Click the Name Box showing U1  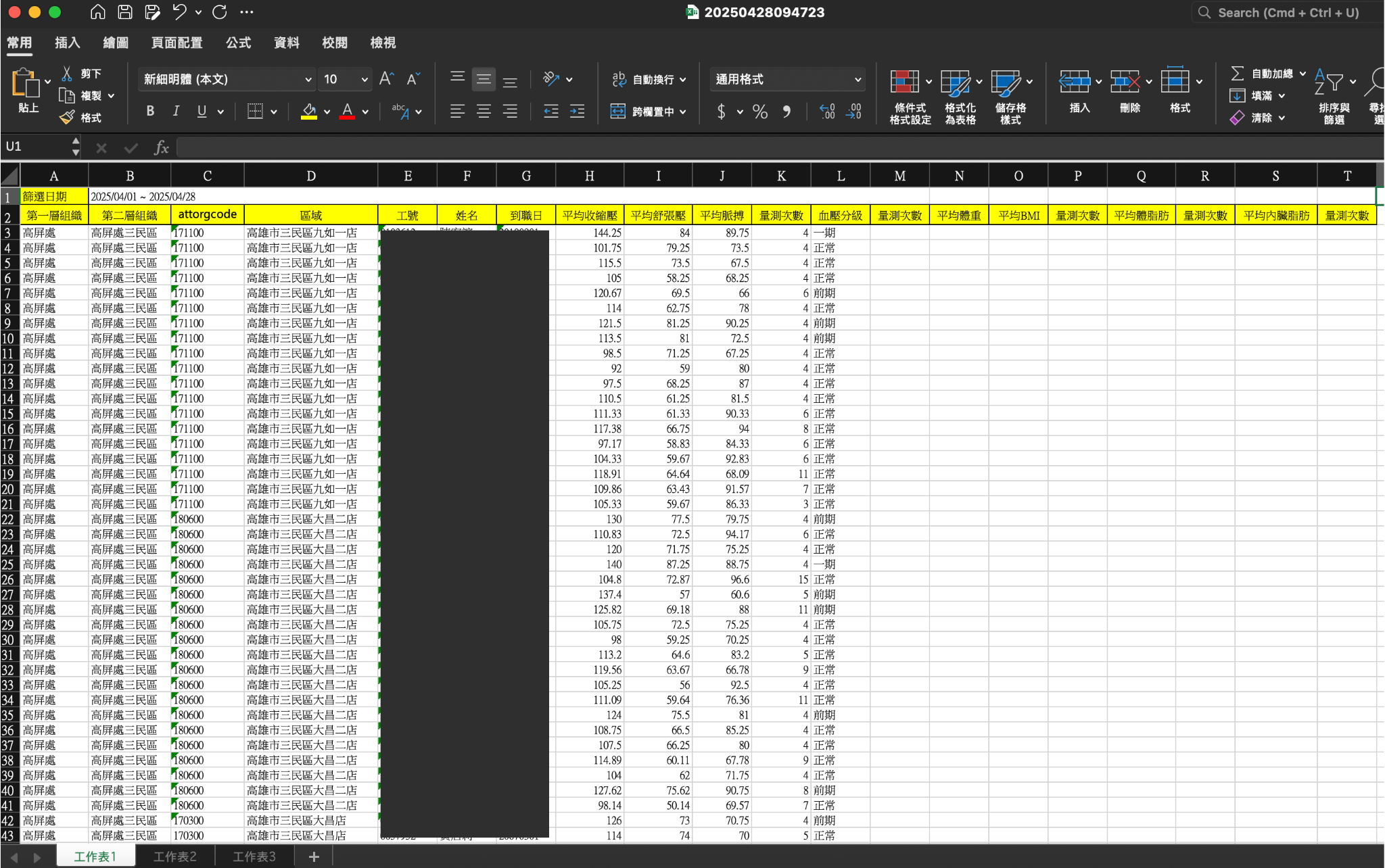point(38,147)
